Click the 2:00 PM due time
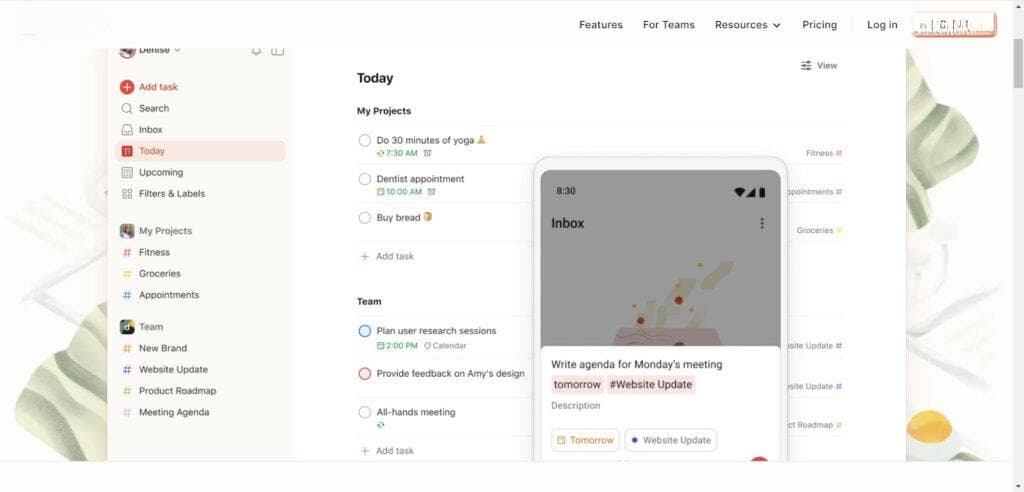 tap(397, 346)
